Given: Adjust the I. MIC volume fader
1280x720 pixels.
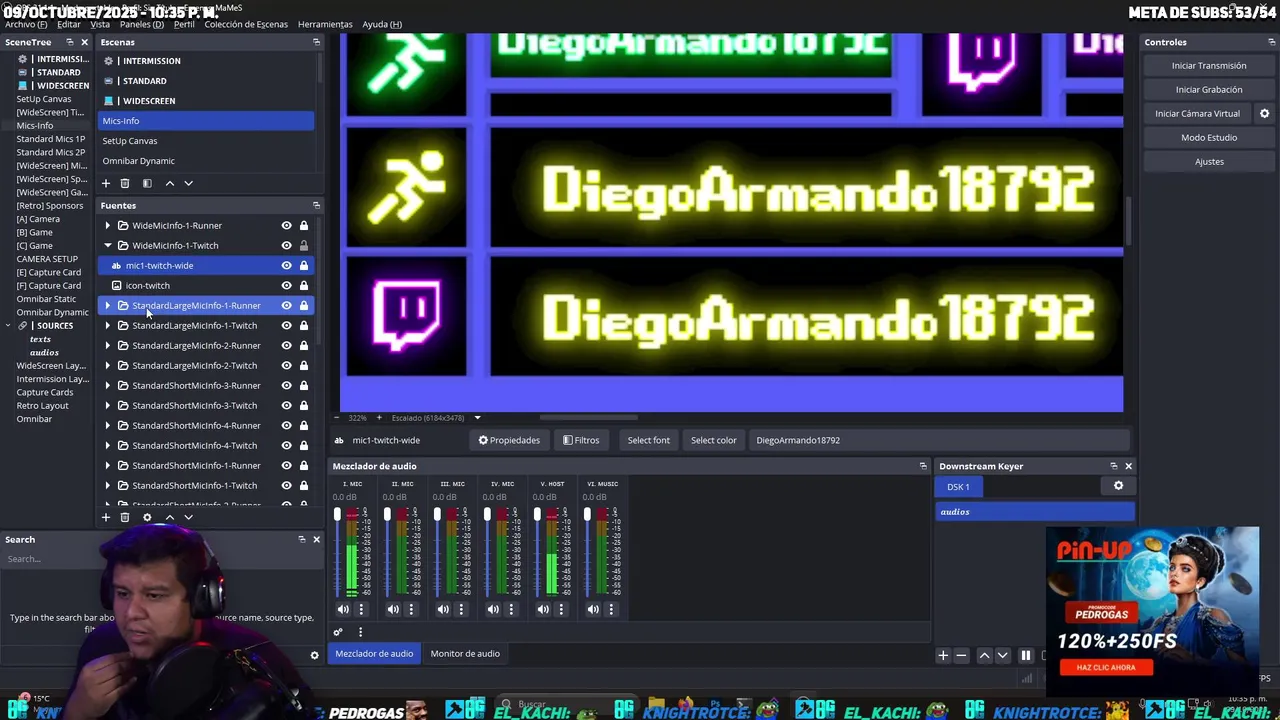Looking at the screenshot, I should pyautogui.click(x=338, y=514).
